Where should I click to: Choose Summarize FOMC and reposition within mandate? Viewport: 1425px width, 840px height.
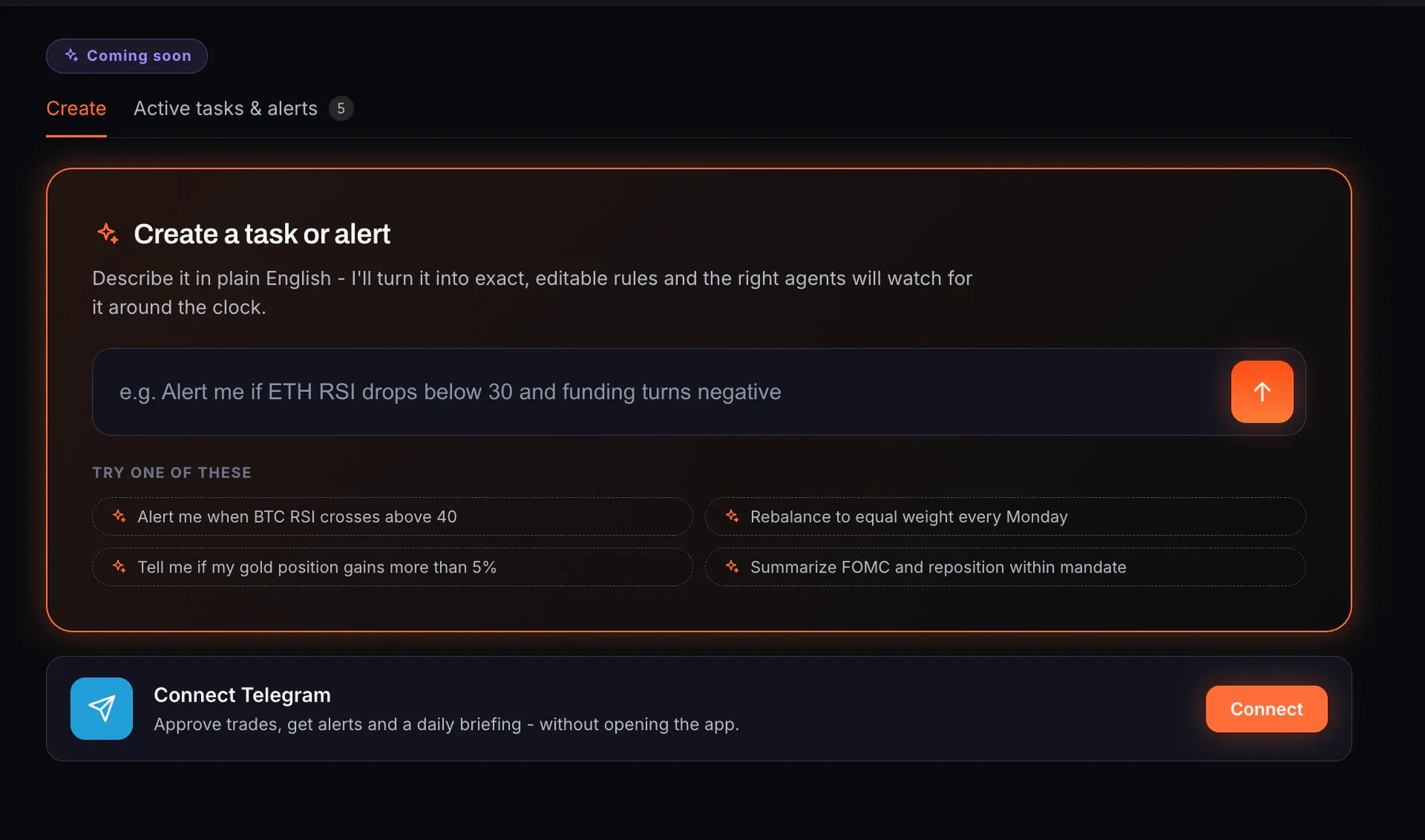pos(1005,567)
